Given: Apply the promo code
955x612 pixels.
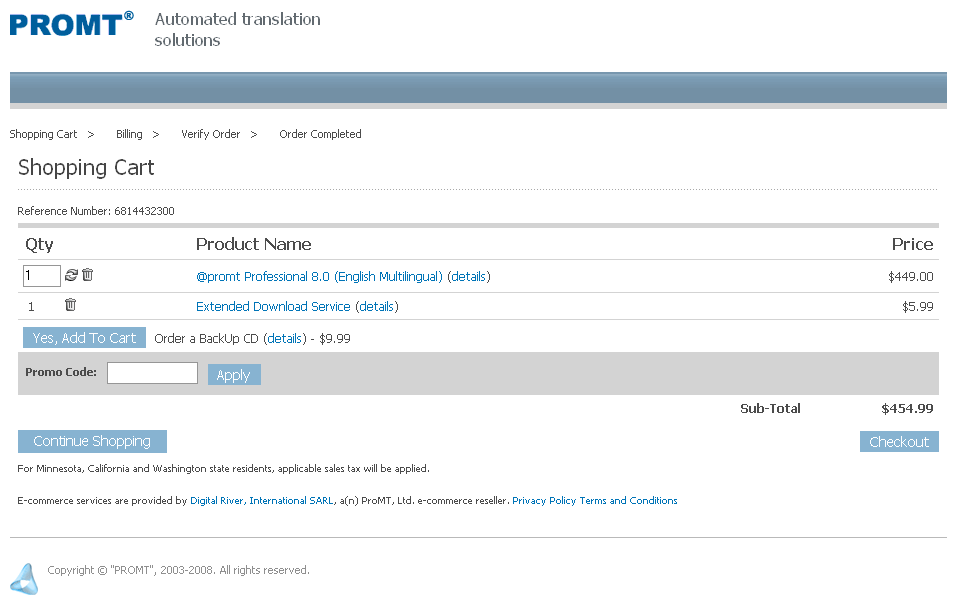Looking at the screenshot, I should tap(234, 375).
